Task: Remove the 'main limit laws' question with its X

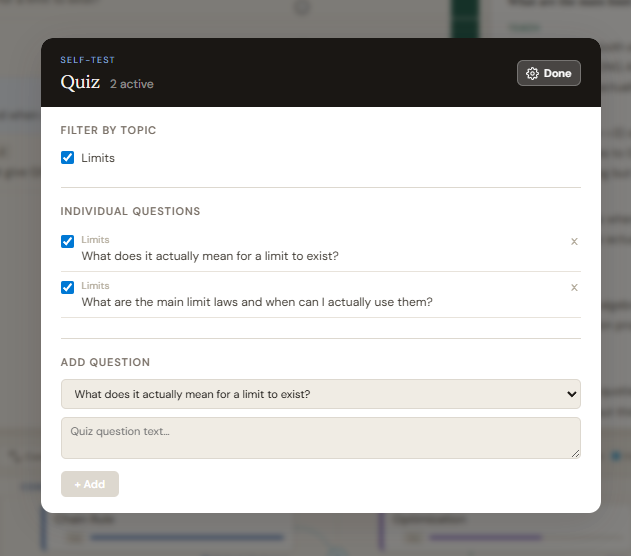Action: click(x=574, y=287)
